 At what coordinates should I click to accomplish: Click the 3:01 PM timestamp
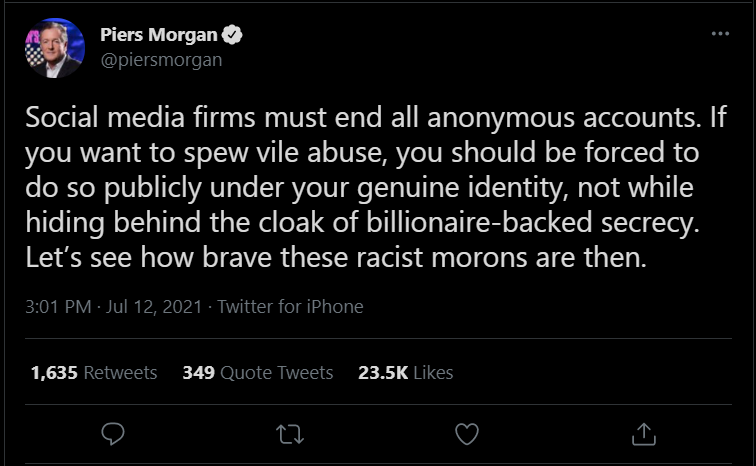(58, 306)
